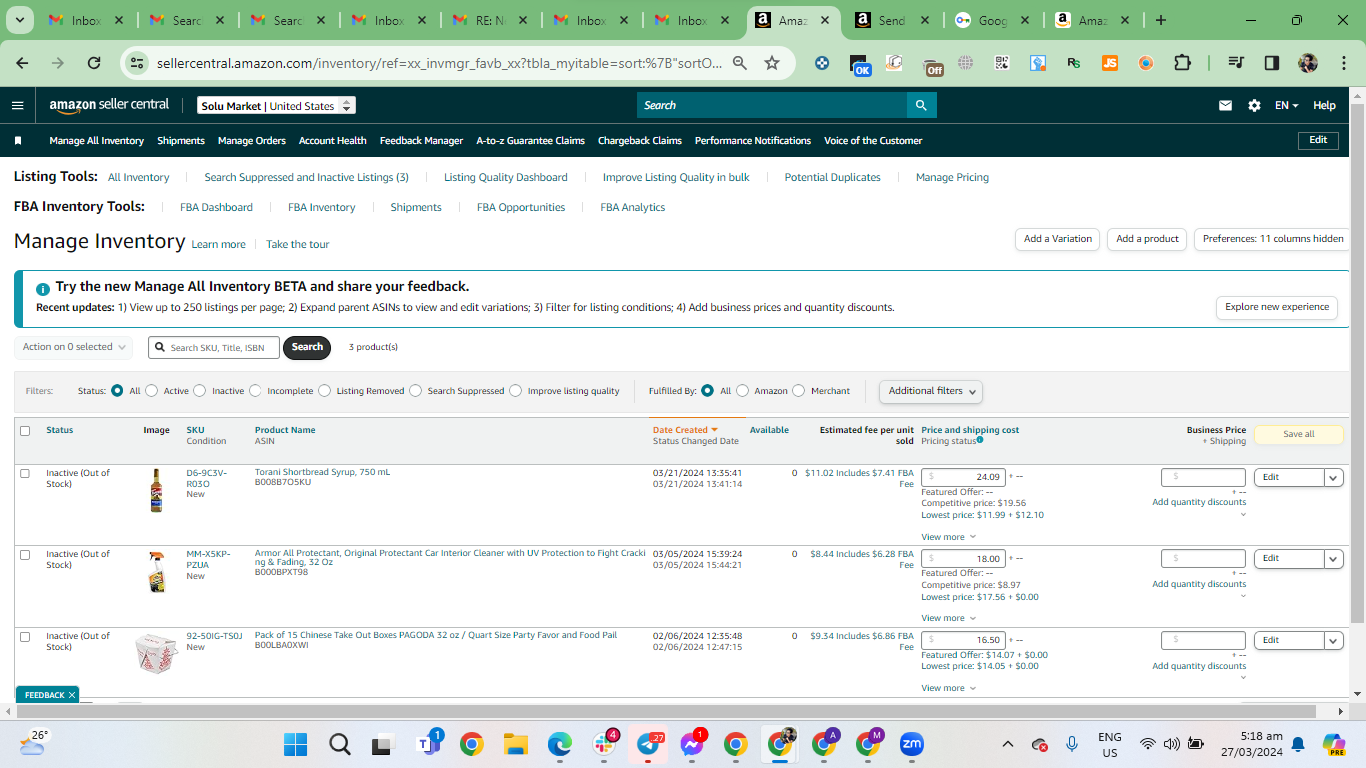Tick the select-all checkbox in the table header
Viewport: 1366px width, 768px height.
(25, 431)
